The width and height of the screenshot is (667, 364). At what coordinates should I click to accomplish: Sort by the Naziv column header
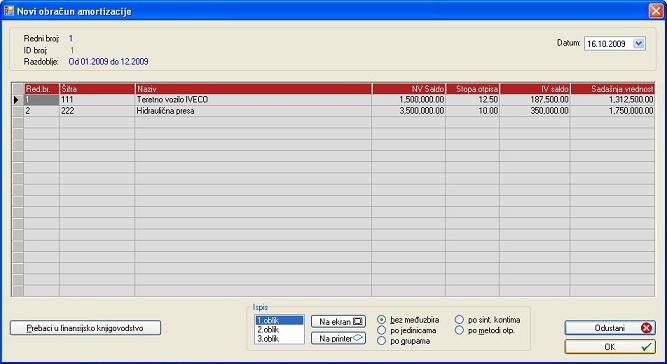253,89
